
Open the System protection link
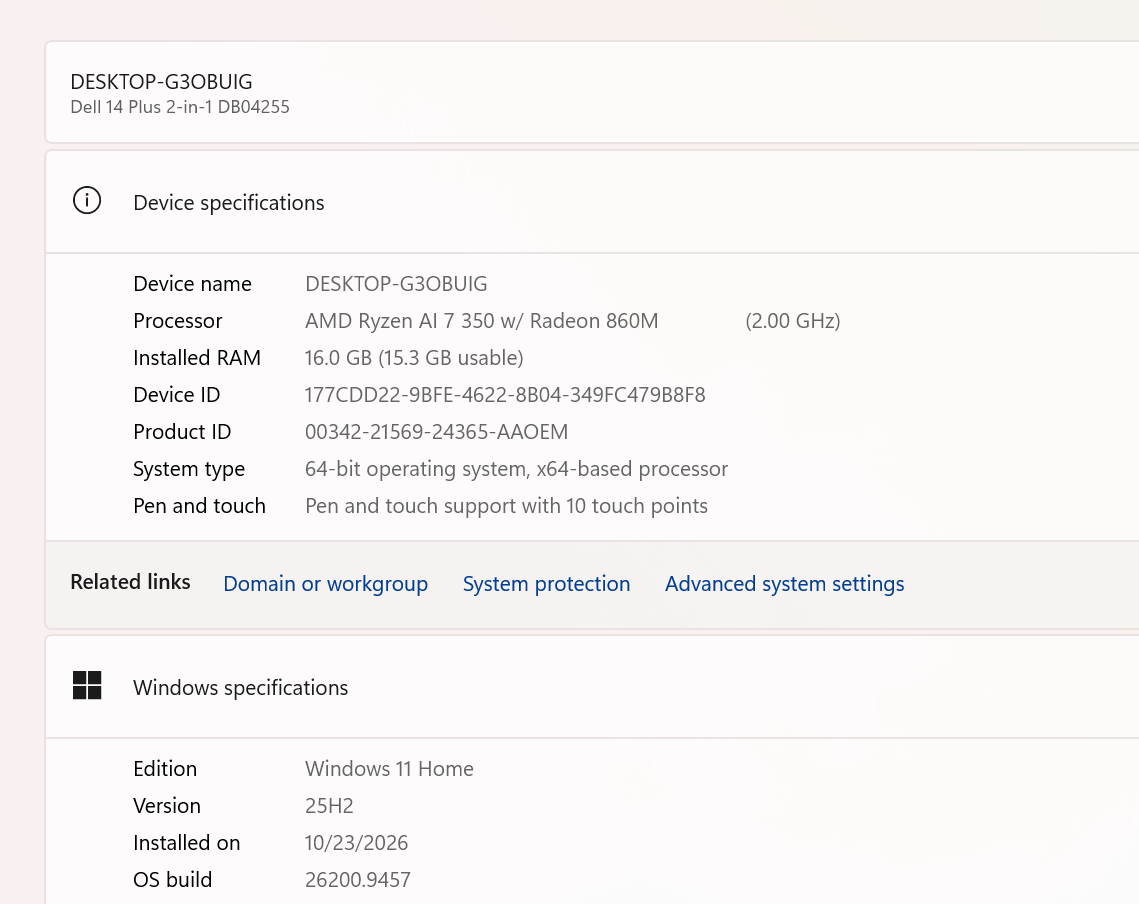(x=546, y=584)
